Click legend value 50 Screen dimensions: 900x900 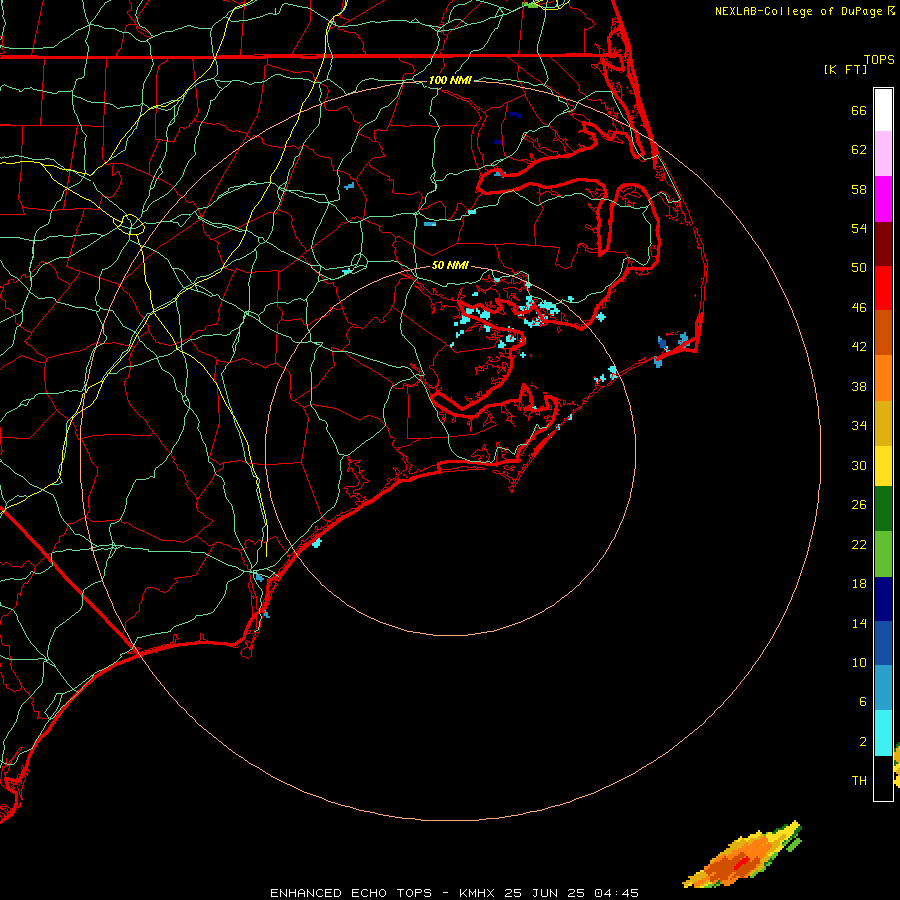[x=859, y=267]
